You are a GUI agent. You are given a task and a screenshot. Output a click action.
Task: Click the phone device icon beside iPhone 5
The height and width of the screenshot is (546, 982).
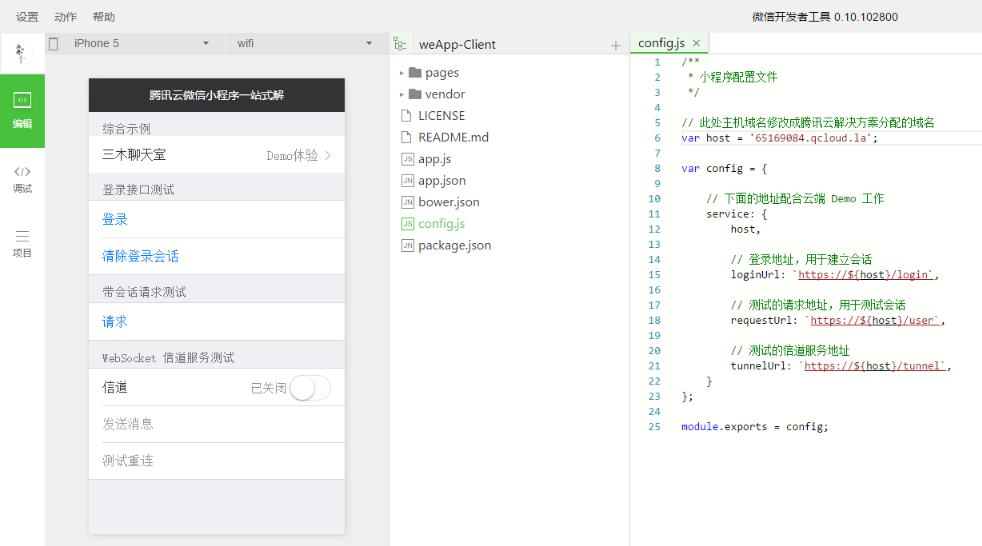[x=54, y=43]
